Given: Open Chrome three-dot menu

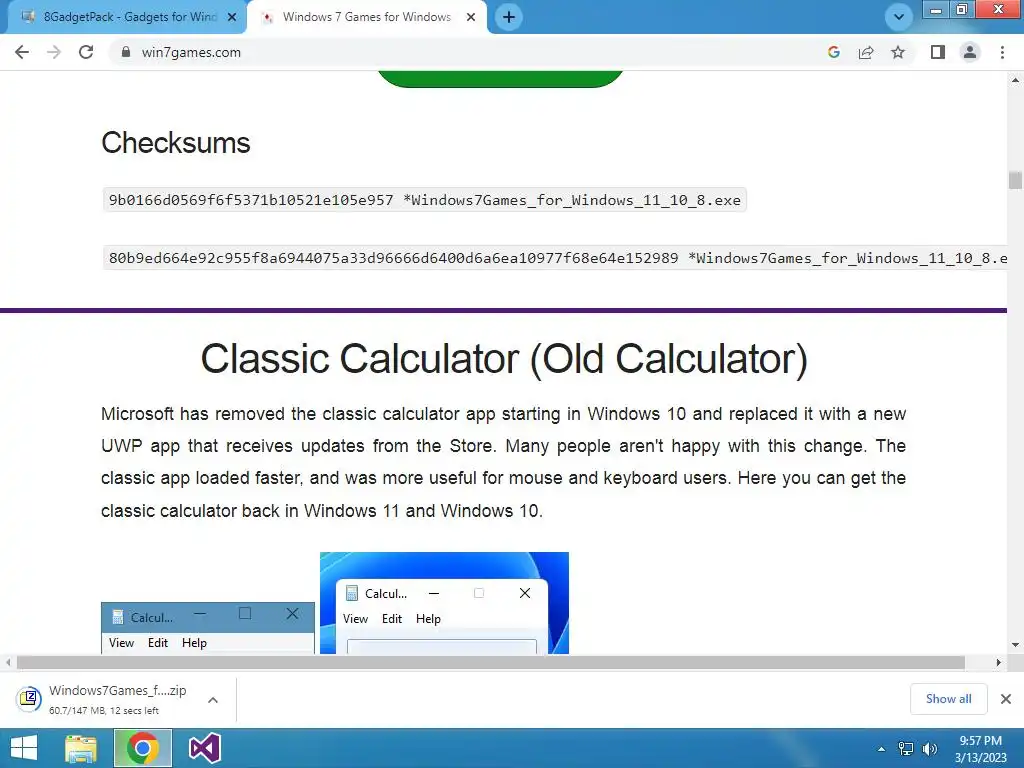Looking at the screenshot, I should (x=1002, y=52).
